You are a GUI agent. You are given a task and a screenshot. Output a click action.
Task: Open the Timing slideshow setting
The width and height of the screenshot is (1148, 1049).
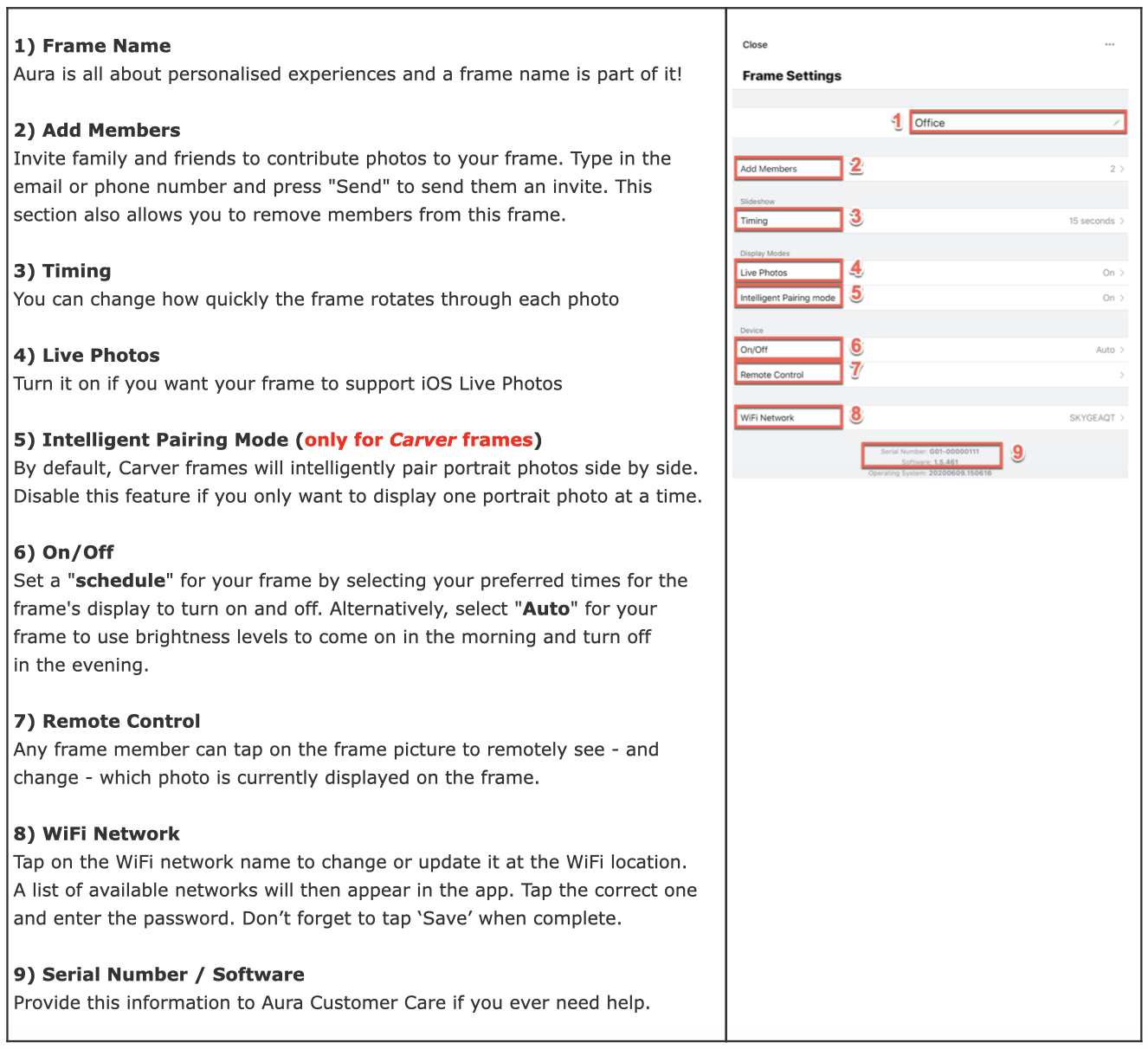[x=930, y=221]
